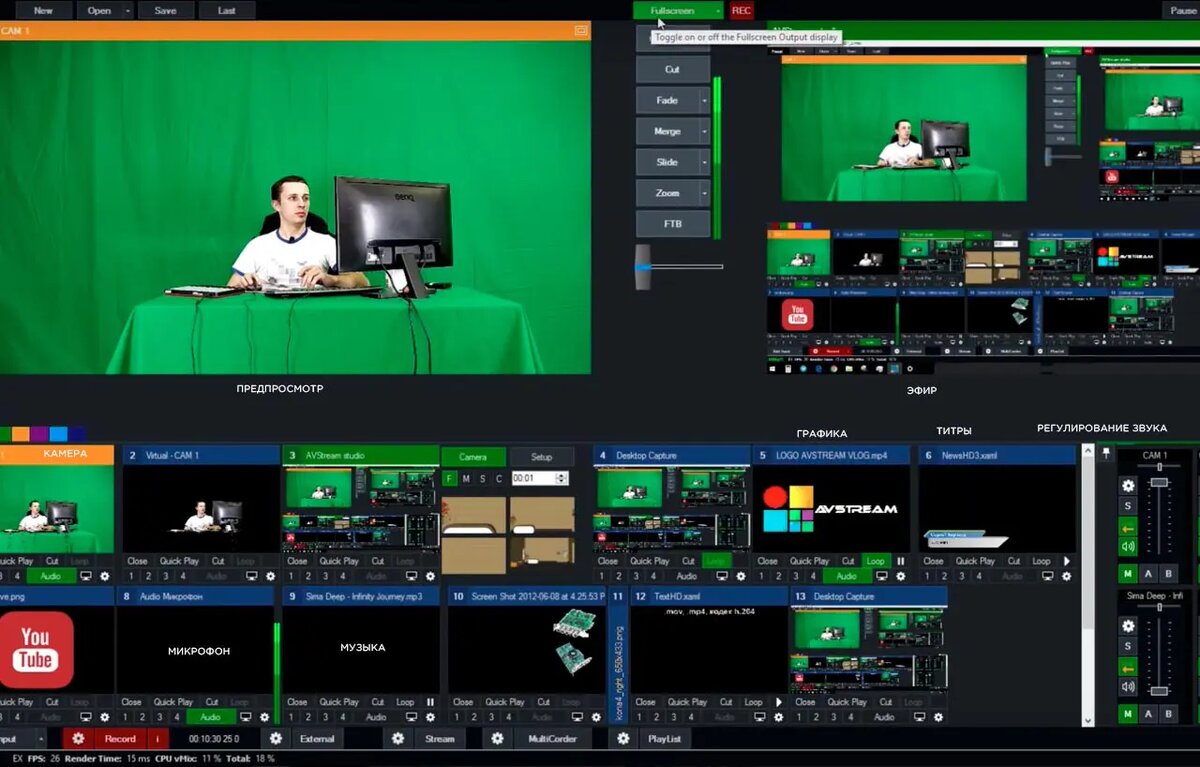Image resolution: width=1200 pixels, height=767 pixels.
Task: Click the Cut transition button
Action: (x=673, y=69)
